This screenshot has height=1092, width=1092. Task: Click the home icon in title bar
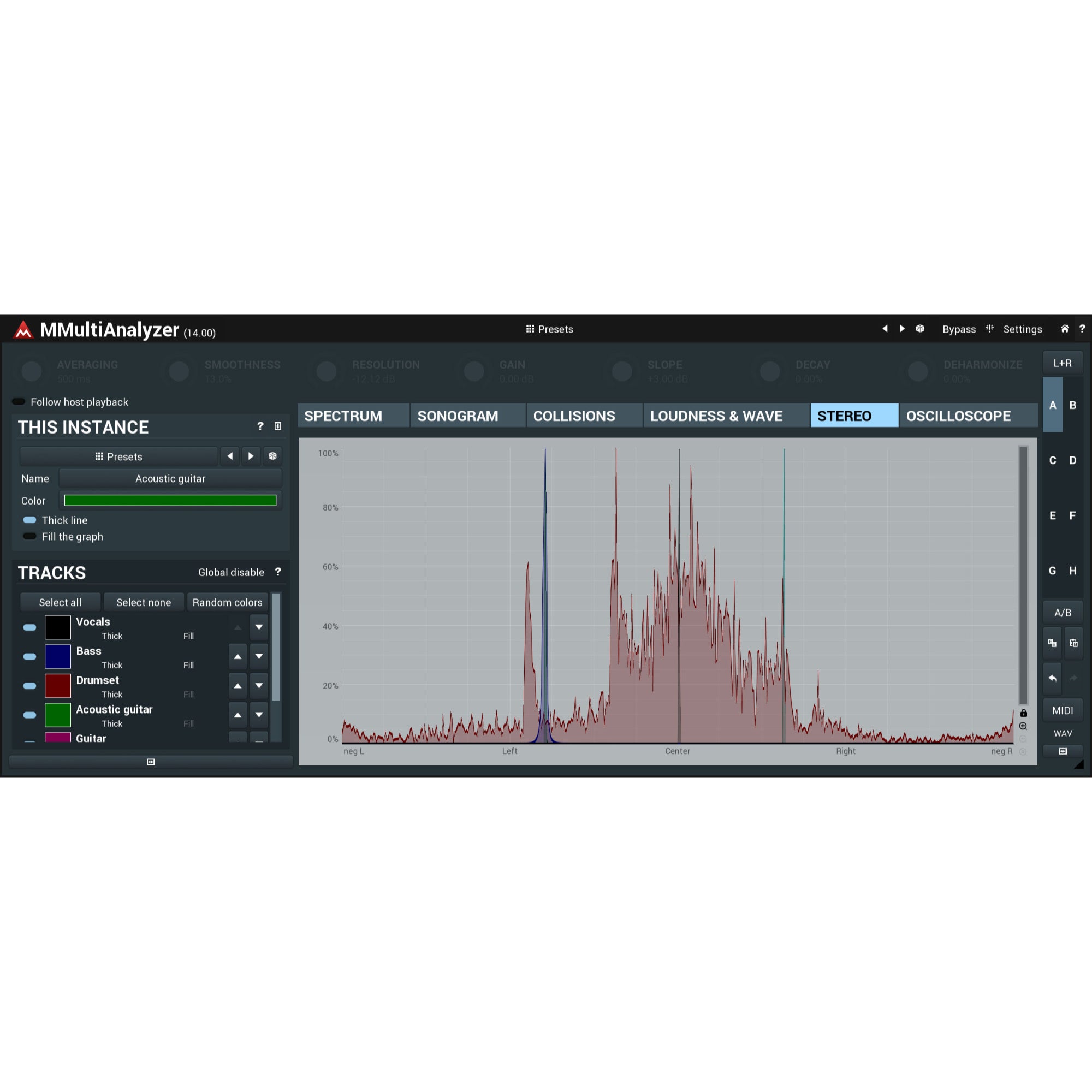(1064, 328)
